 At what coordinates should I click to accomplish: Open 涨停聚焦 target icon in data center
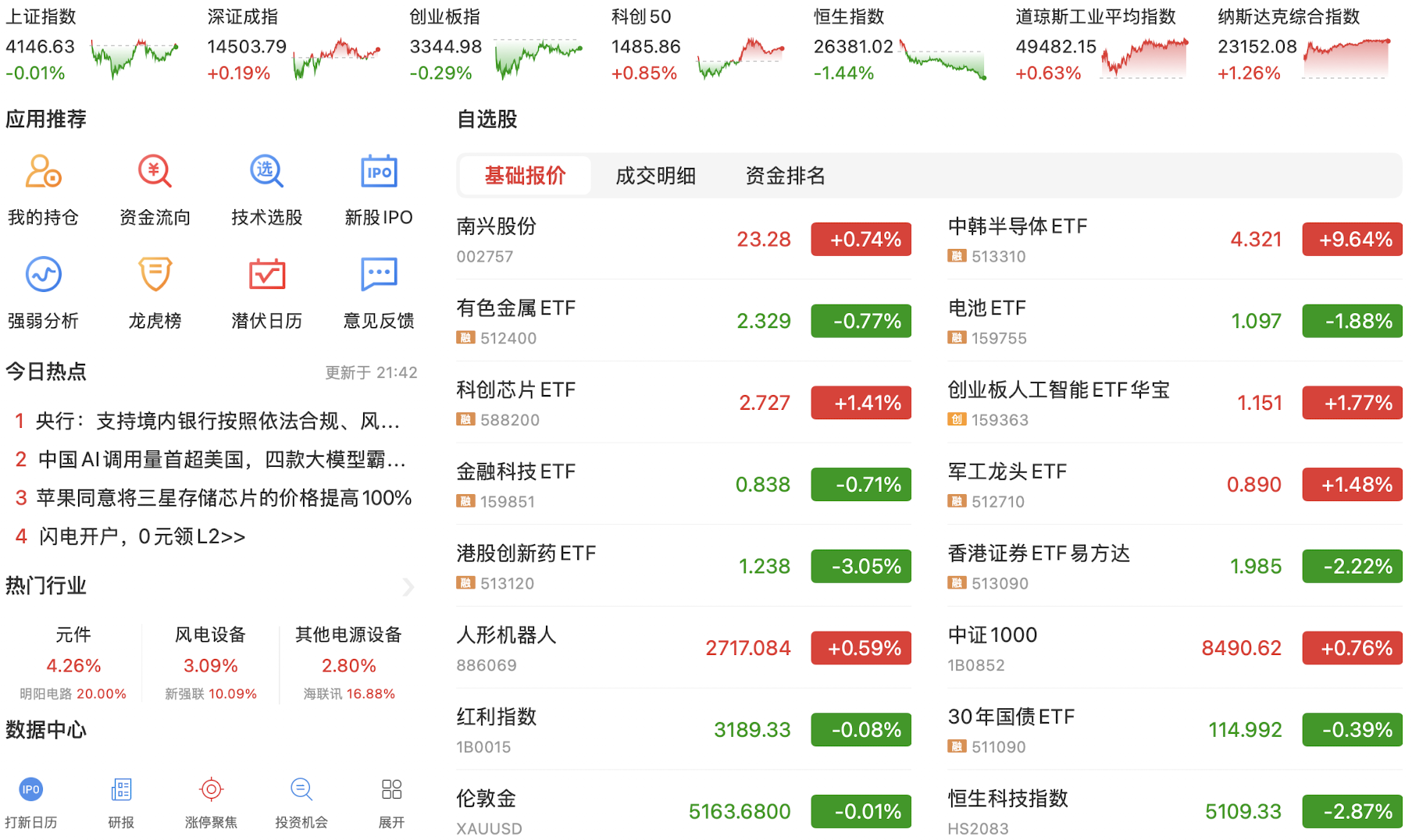click(211, 790)
